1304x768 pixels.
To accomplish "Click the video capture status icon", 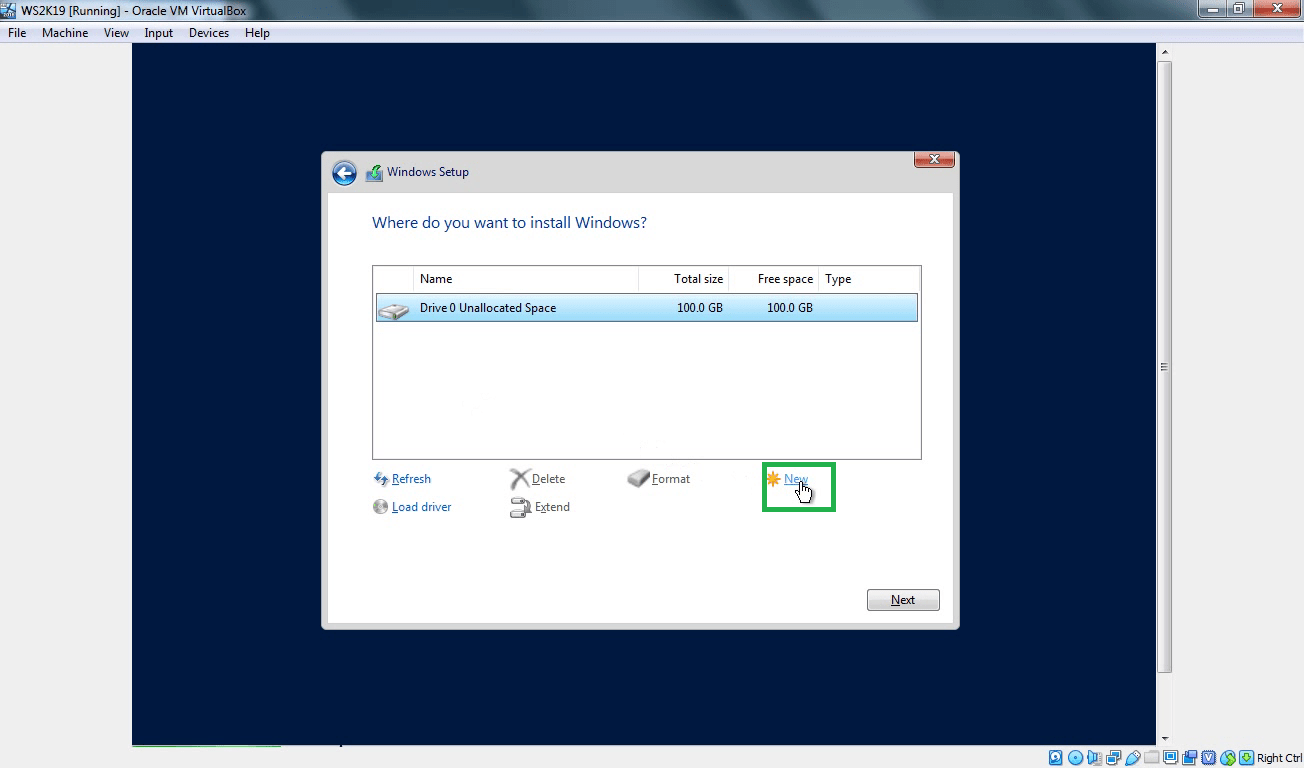I will pyautogui.click(x=1191, y=758).
